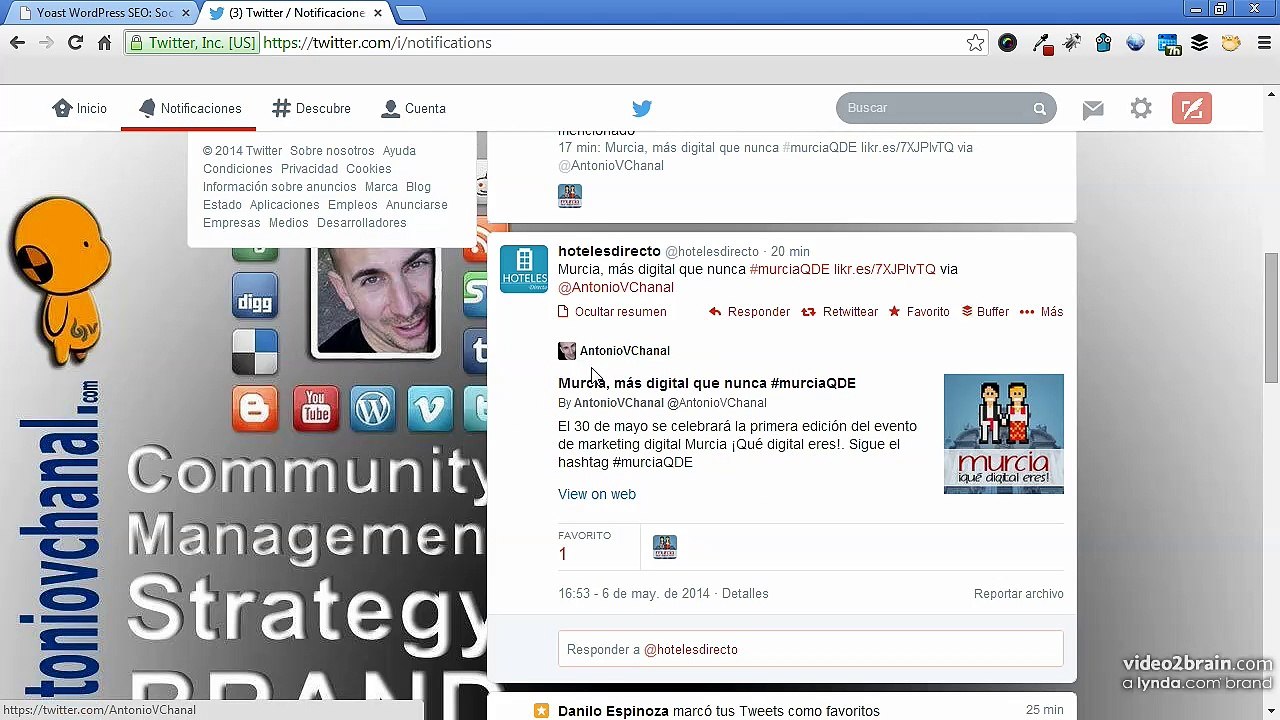The image size is (1280, 720).
Task: Open Notificaciones in Twitter navigation
Action: (190, 108)
